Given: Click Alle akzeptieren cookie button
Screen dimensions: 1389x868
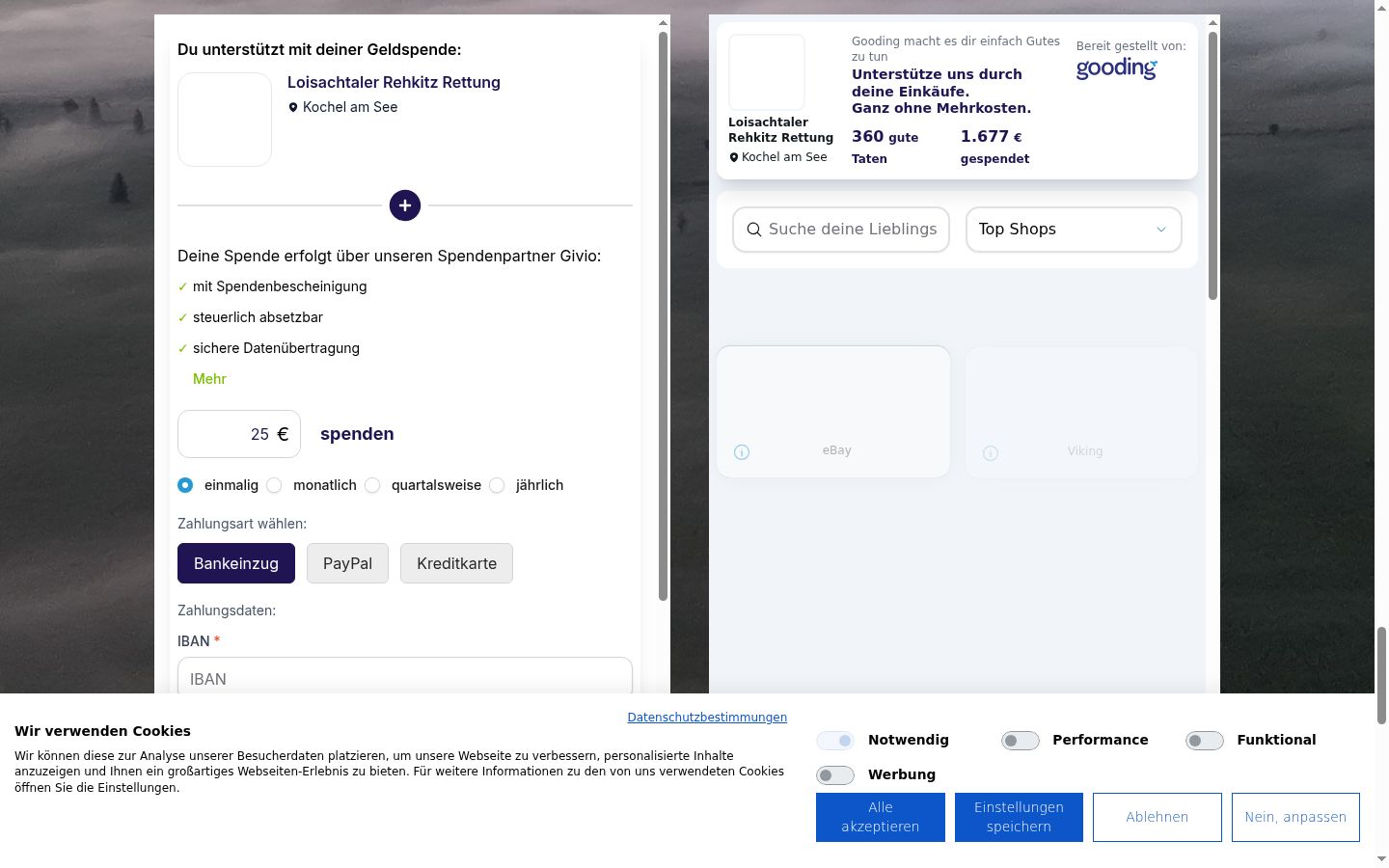Looking at the screenshot, I should 881,817.
